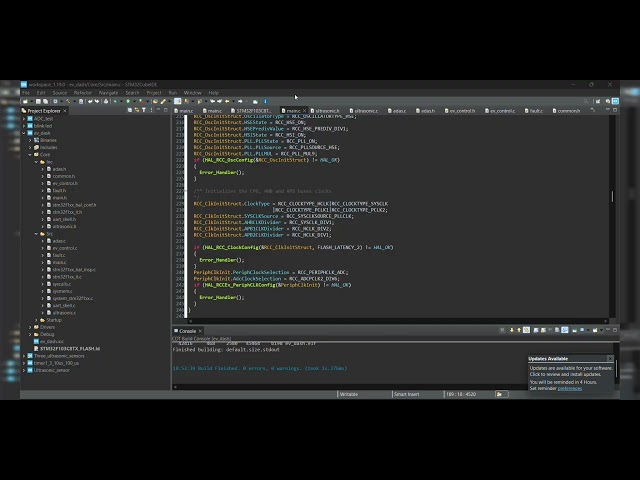This screenshot has width=640, height=480.
Task: Show hidden editor tabs chevron
Action: 592,110
